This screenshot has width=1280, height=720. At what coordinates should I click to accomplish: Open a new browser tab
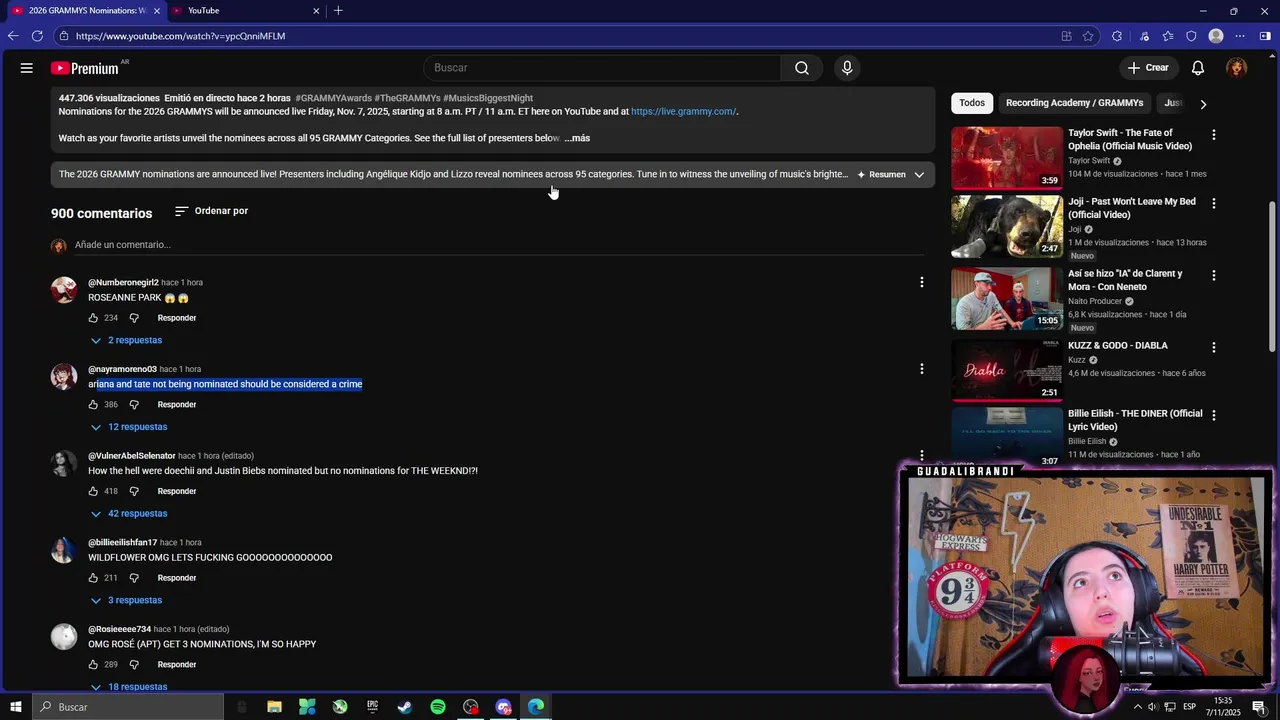click(x=338, y=11)
